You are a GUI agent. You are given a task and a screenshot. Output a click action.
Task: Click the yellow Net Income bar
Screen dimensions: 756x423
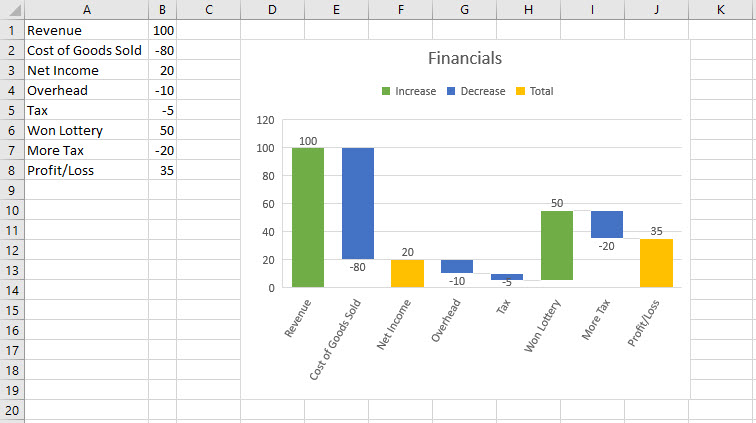point(407,273)
